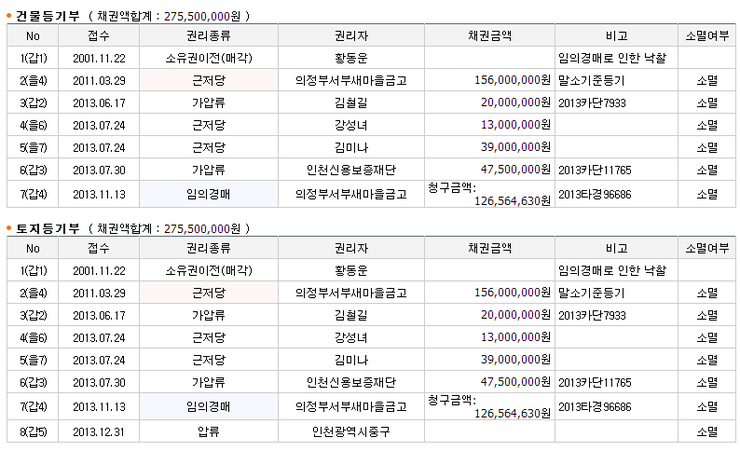Click 임의경매 in the 토지등기부 table

(209, 406)
